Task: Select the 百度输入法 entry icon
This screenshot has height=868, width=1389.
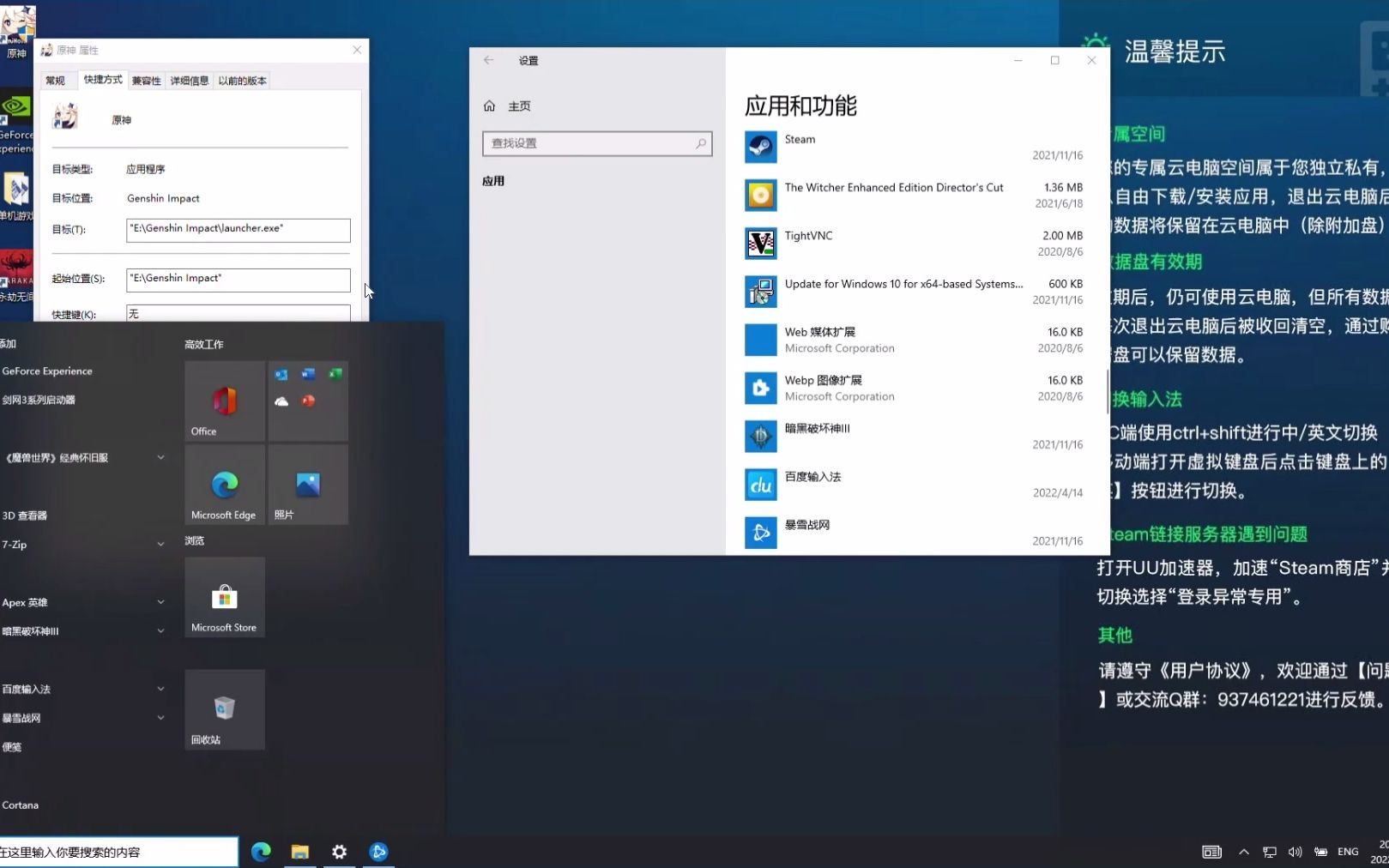Action: click(x=761, y=484)
